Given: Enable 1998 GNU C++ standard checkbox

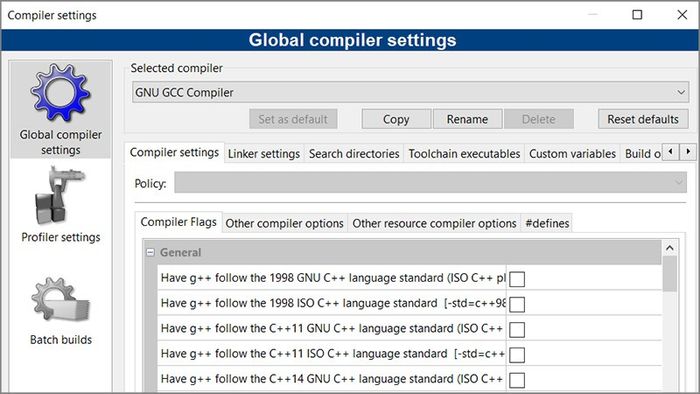Looking at the screenshot, I should click(x=517, y=279).
